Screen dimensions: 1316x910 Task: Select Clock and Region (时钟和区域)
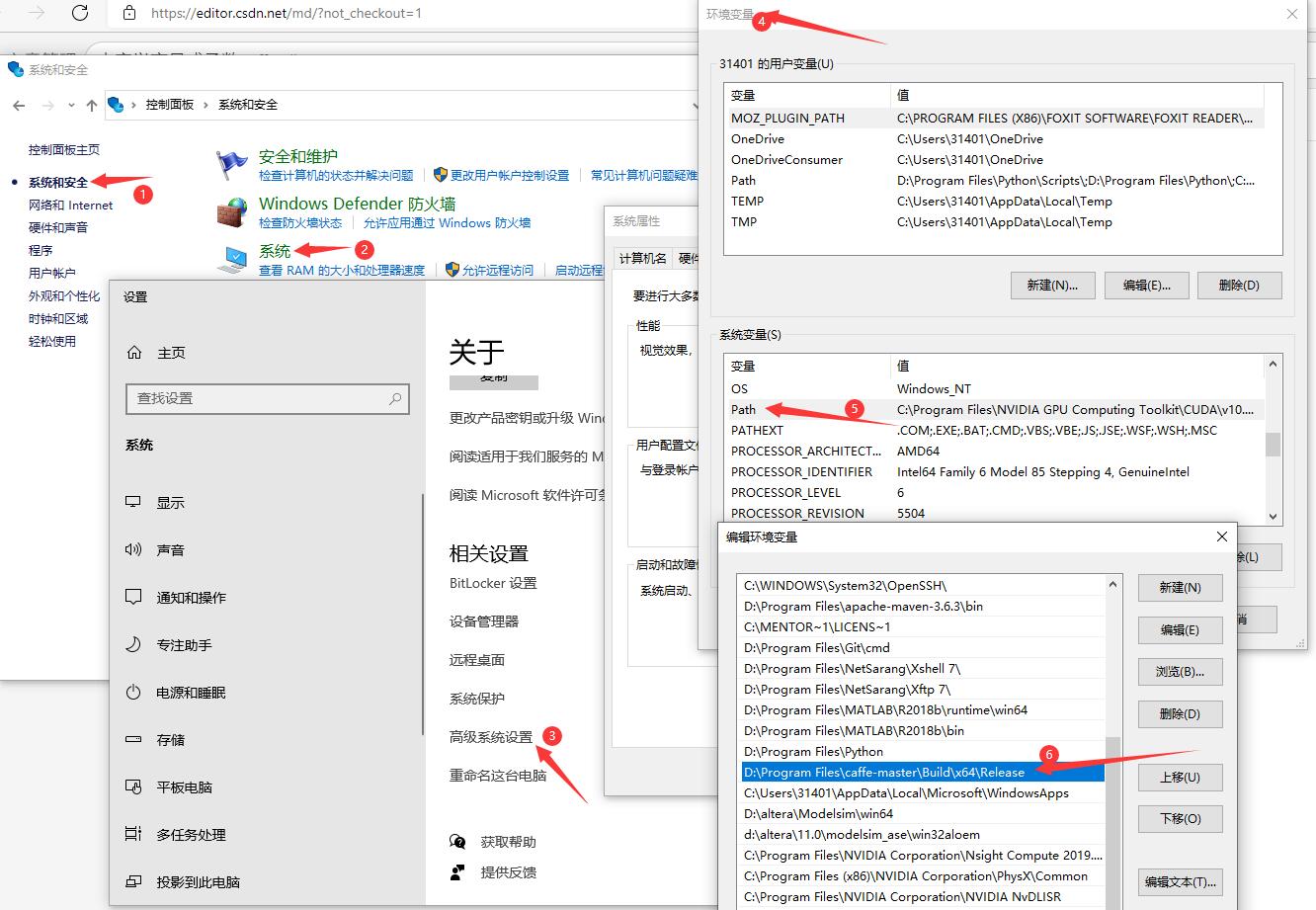58,318
